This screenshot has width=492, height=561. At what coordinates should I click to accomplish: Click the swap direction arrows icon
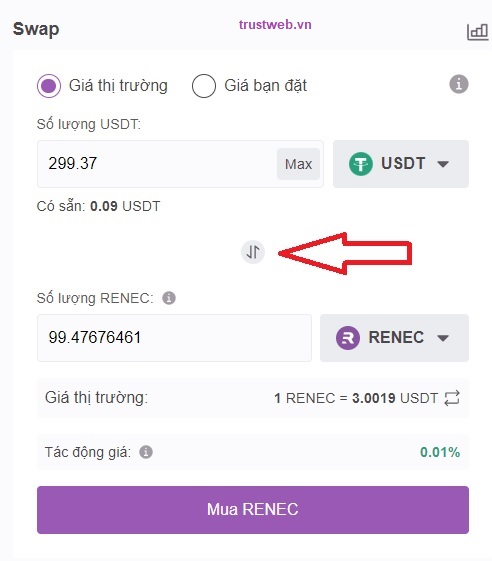coord(253,252)
